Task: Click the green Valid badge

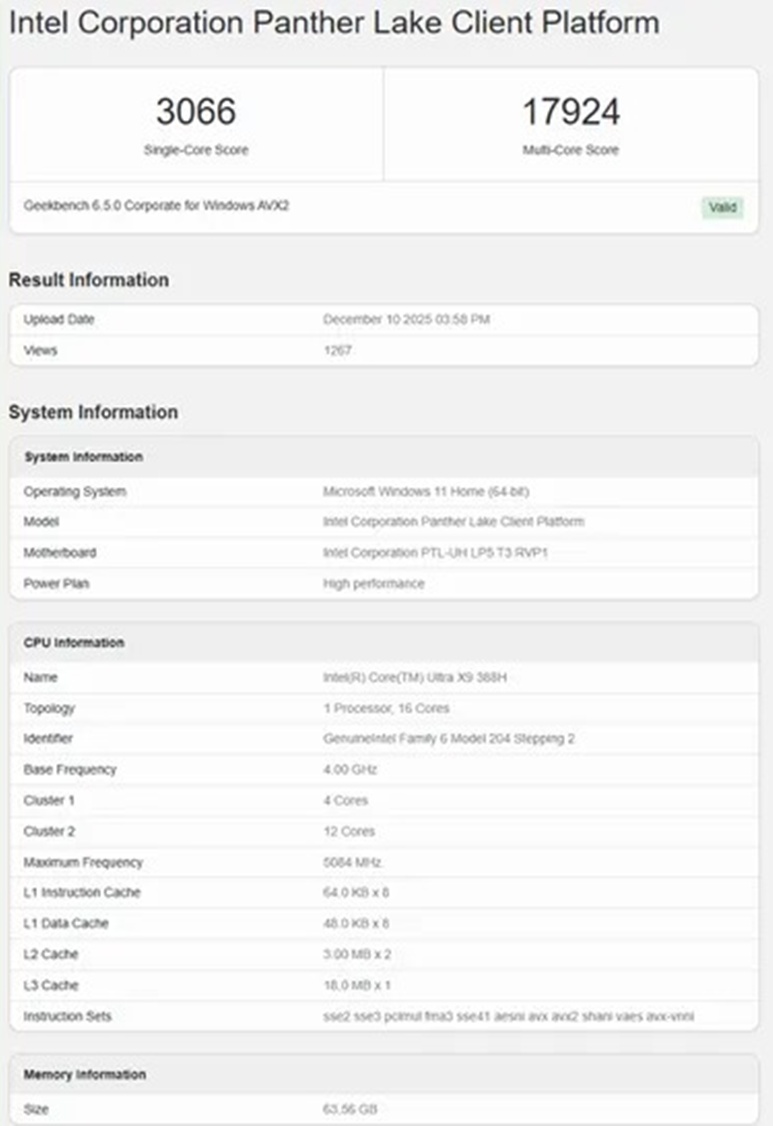Action: (722, 207)
